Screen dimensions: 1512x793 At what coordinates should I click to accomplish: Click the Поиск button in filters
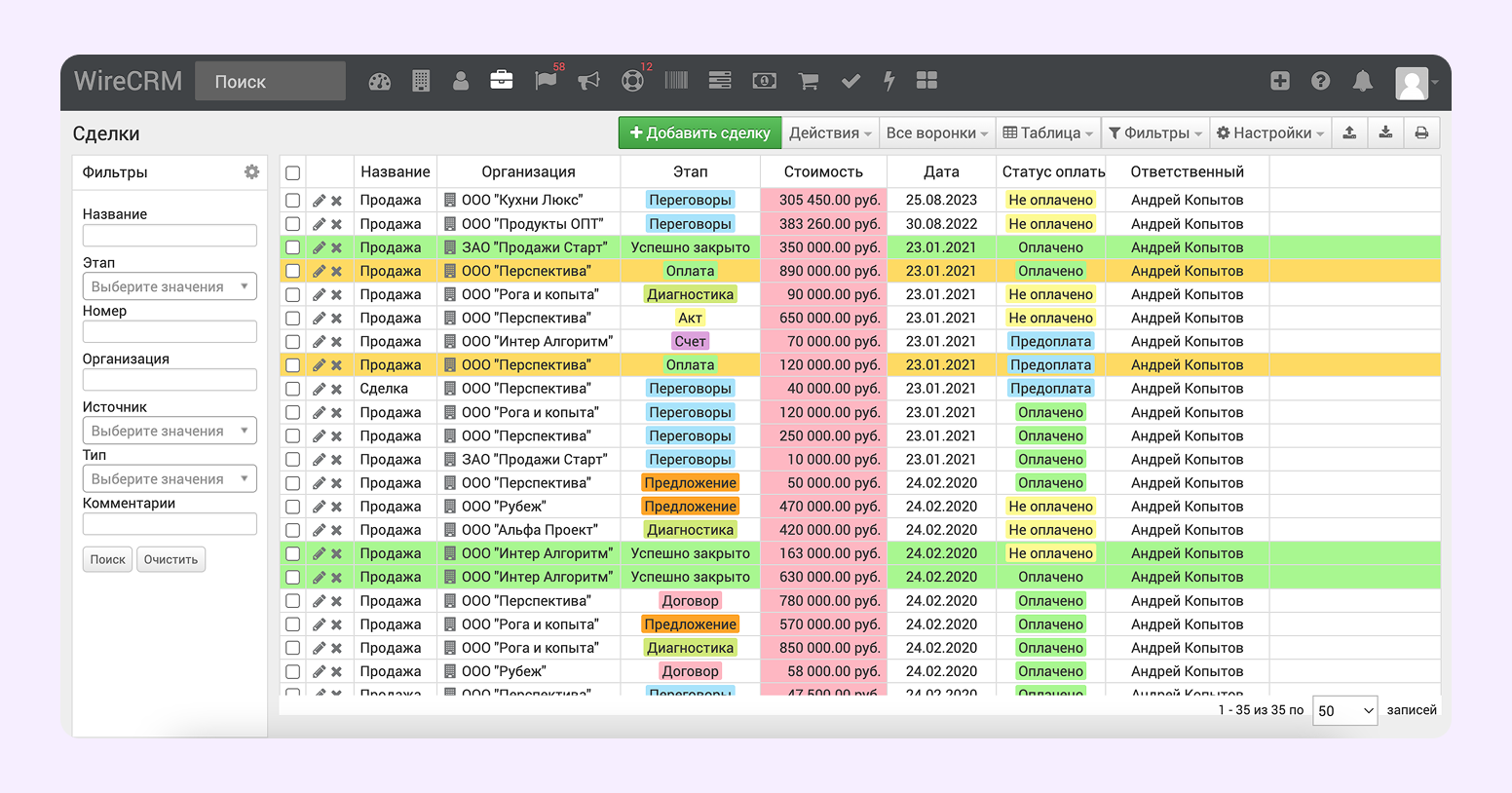(x=107, y=559)
